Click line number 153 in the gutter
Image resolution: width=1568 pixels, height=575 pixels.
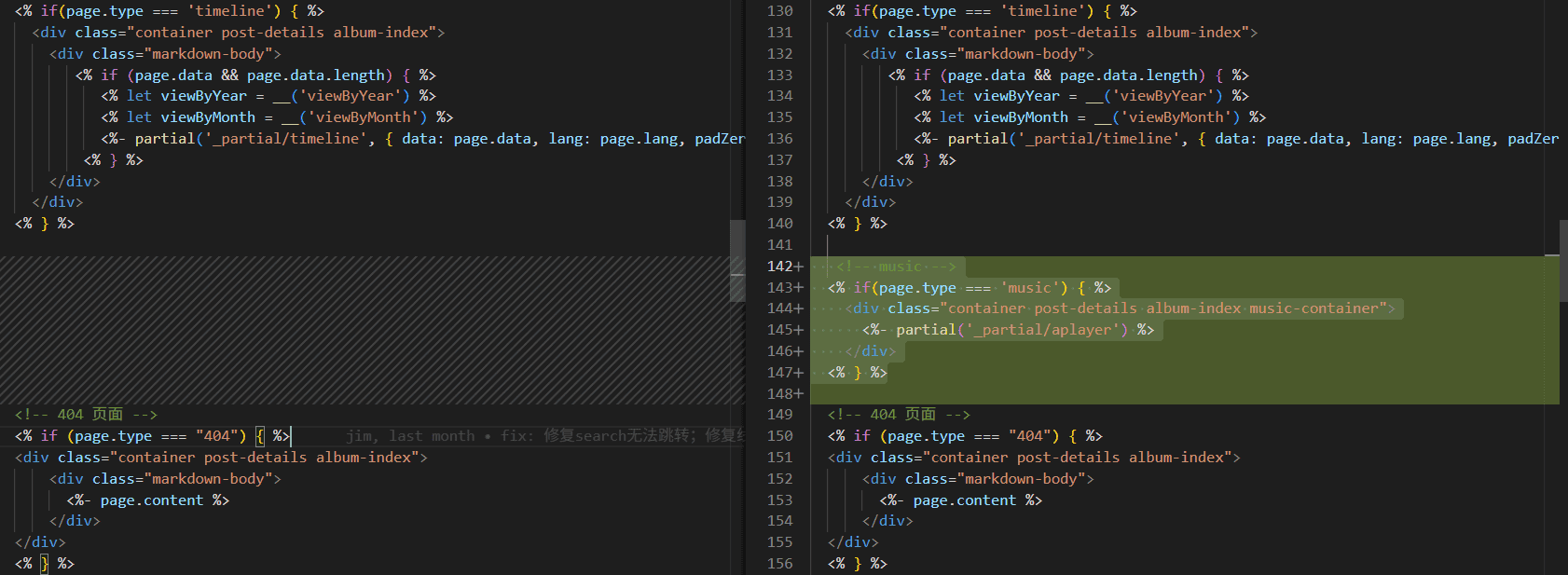point(779,500)
